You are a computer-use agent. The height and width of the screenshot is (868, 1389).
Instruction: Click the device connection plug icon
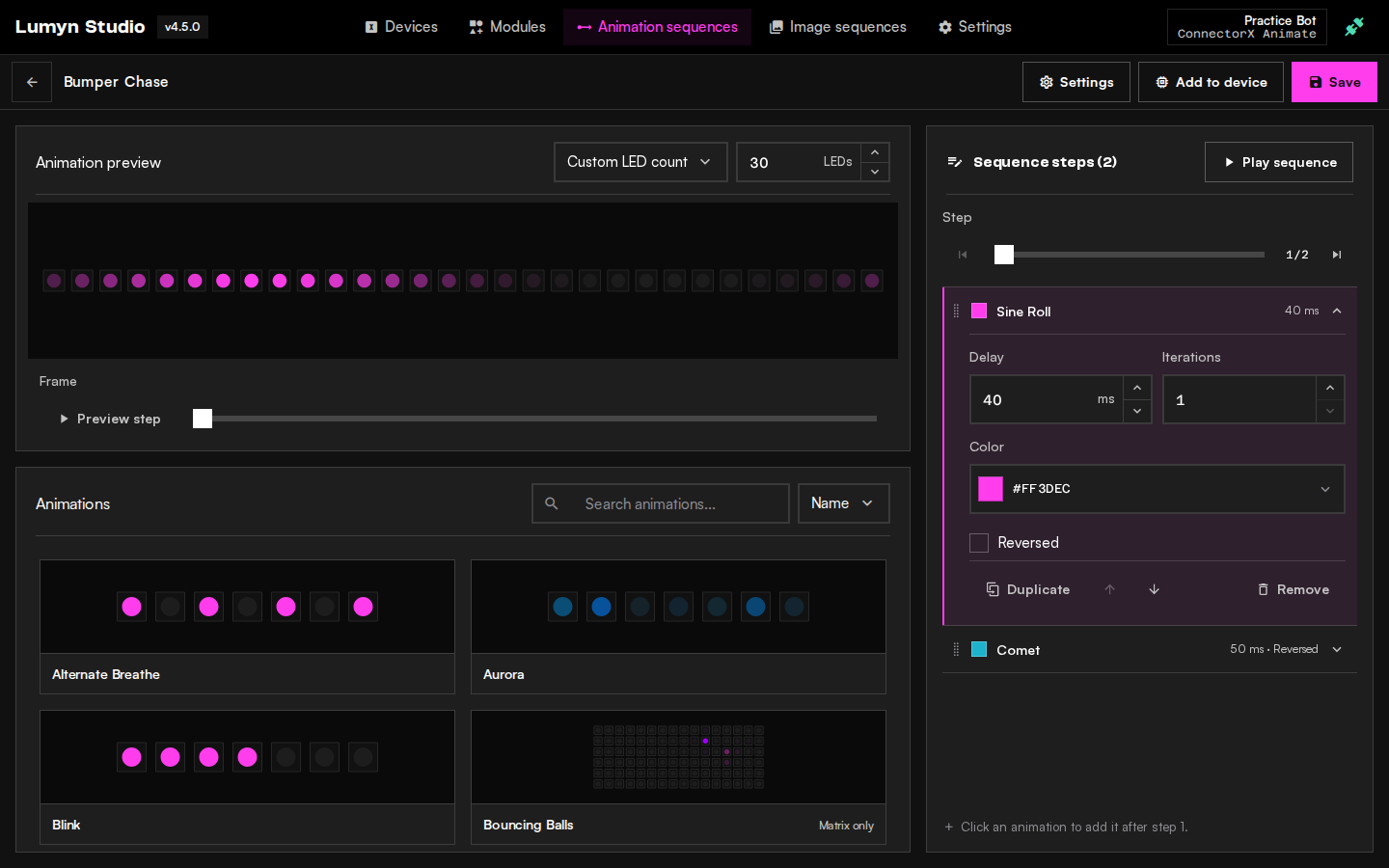[1354, 27]
